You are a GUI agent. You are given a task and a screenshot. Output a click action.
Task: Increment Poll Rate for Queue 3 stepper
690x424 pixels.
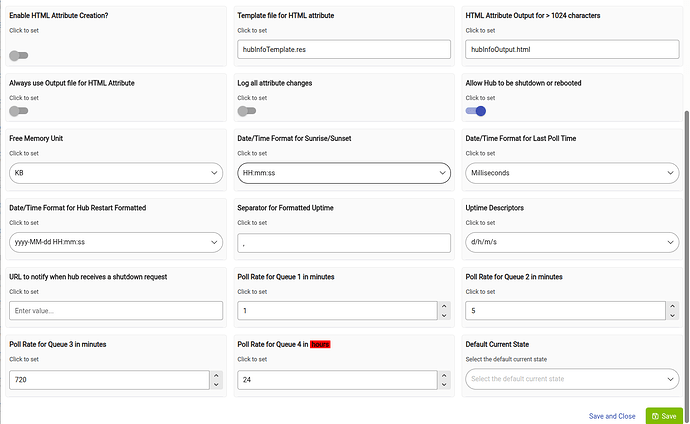216,375
